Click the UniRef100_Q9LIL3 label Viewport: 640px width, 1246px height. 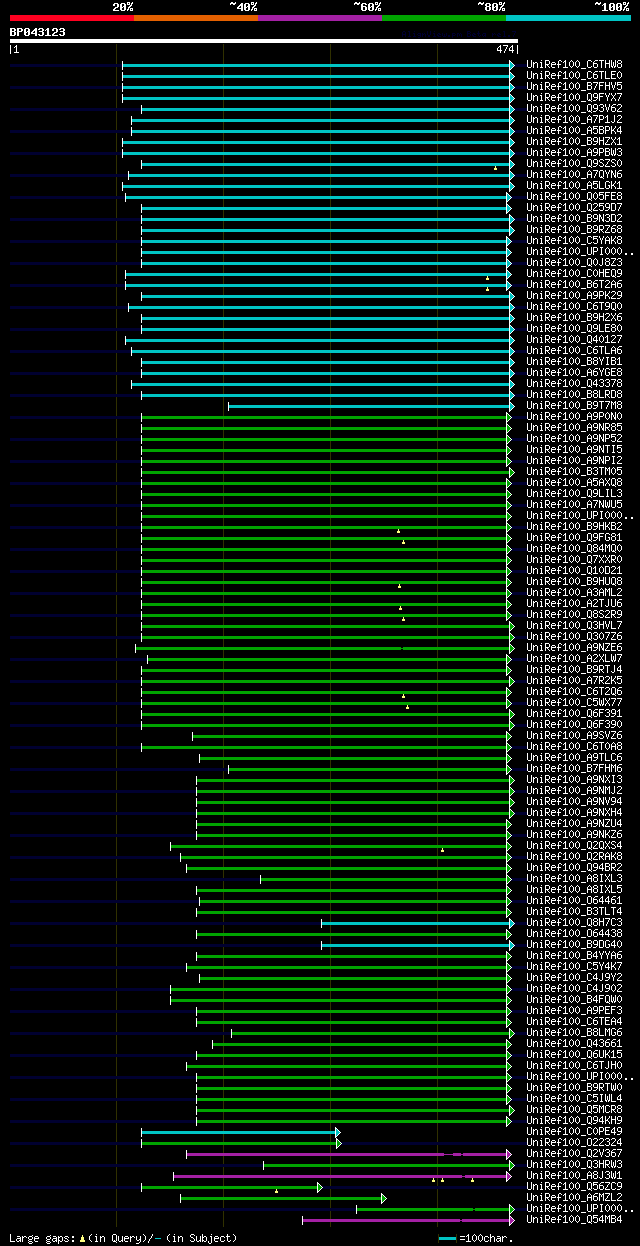tap(574, 493)
